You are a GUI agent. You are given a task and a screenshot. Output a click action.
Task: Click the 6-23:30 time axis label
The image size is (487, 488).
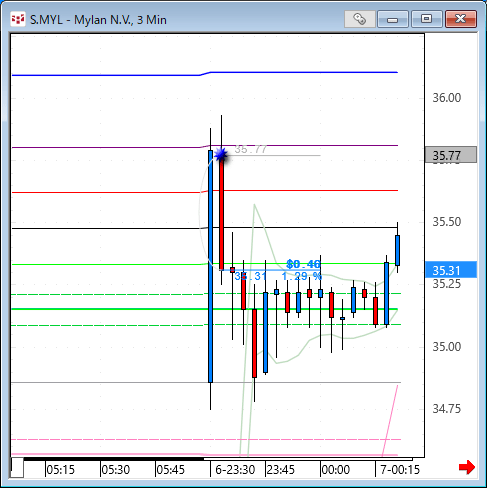tap(235, 470)
